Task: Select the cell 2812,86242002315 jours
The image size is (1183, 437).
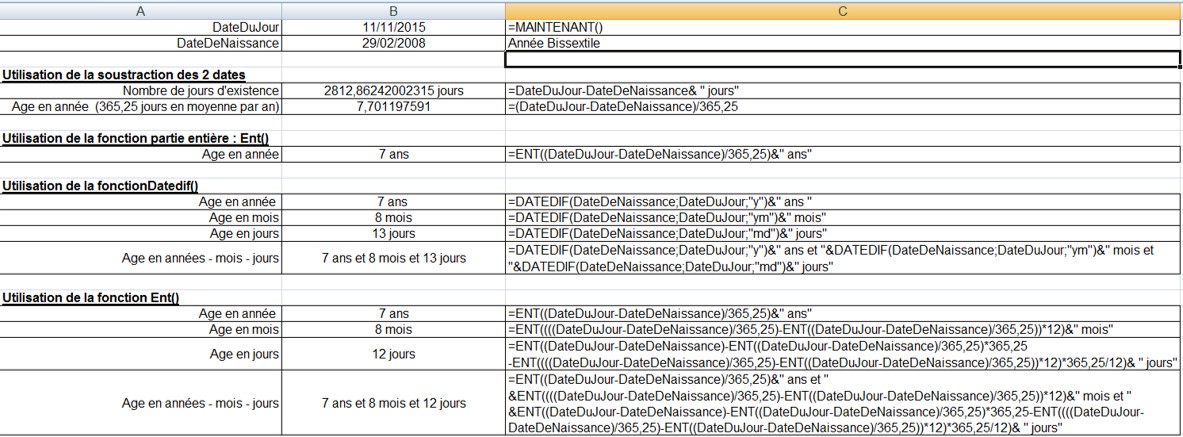Action: 393,91
